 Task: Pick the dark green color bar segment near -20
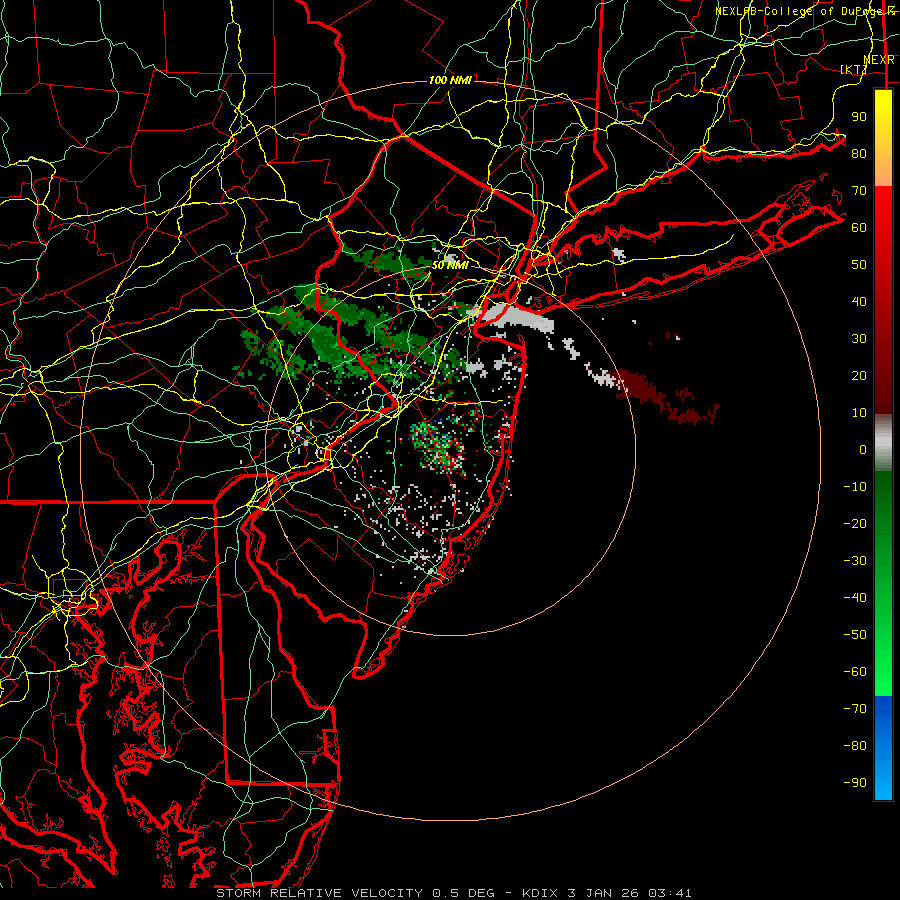[x=883, y=517]
